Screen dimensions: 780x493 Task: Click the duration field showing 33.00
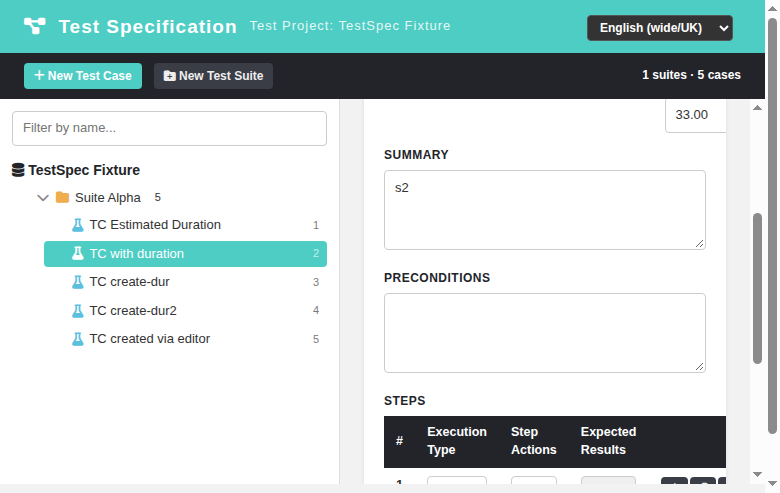click(x=695, y=115)
